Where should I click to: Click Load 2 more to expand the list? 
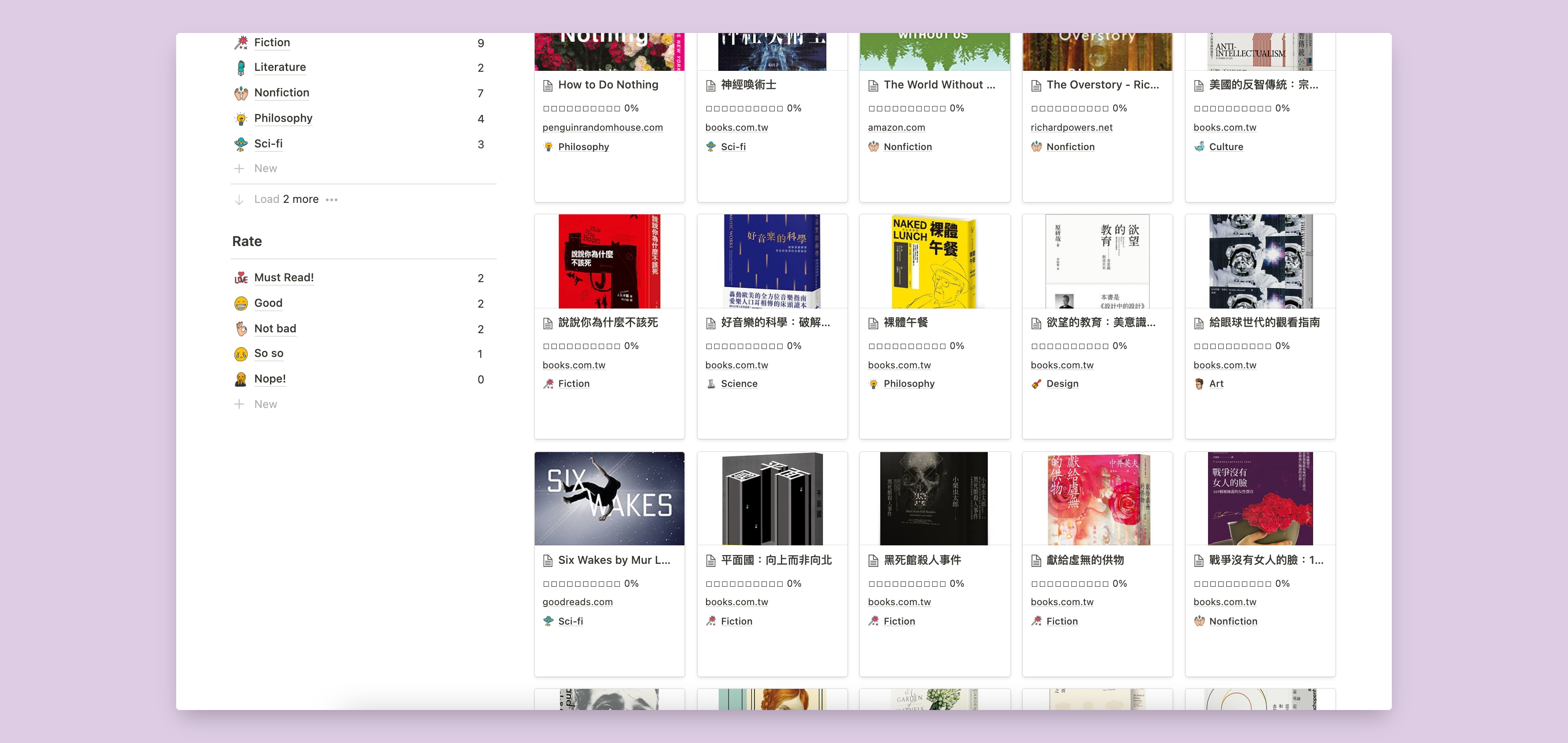(x=286, y=199)
